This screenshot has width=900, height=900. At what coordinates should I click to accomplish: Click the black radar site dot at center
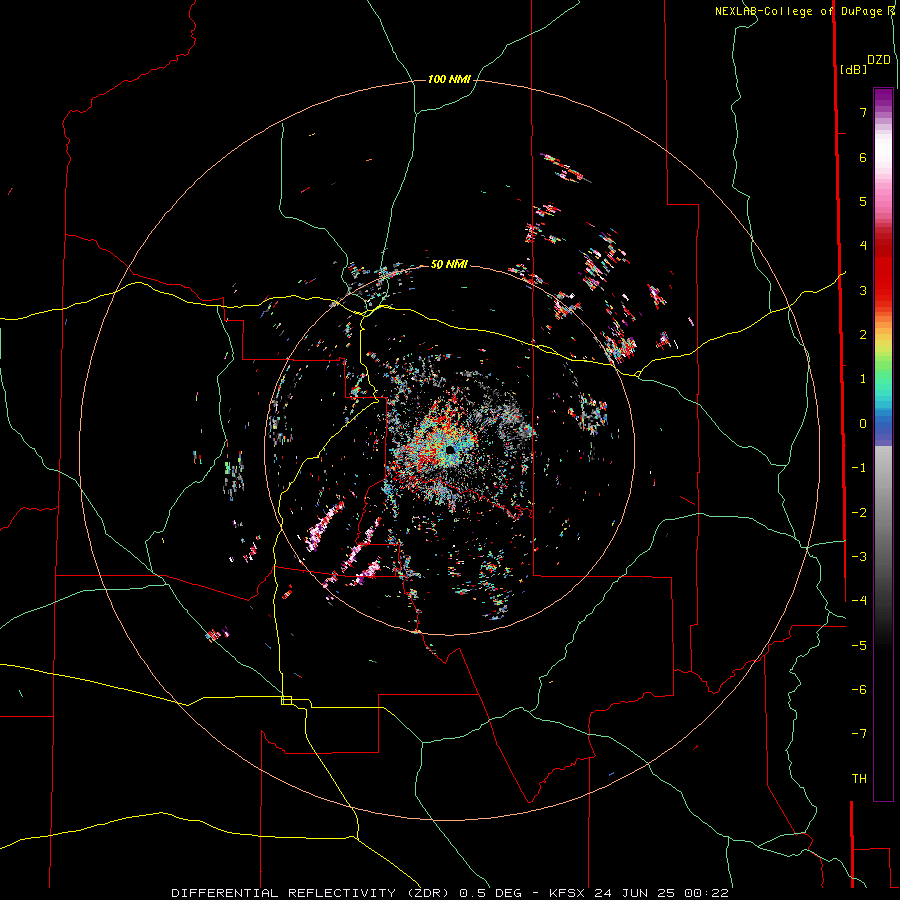point(449,449)
